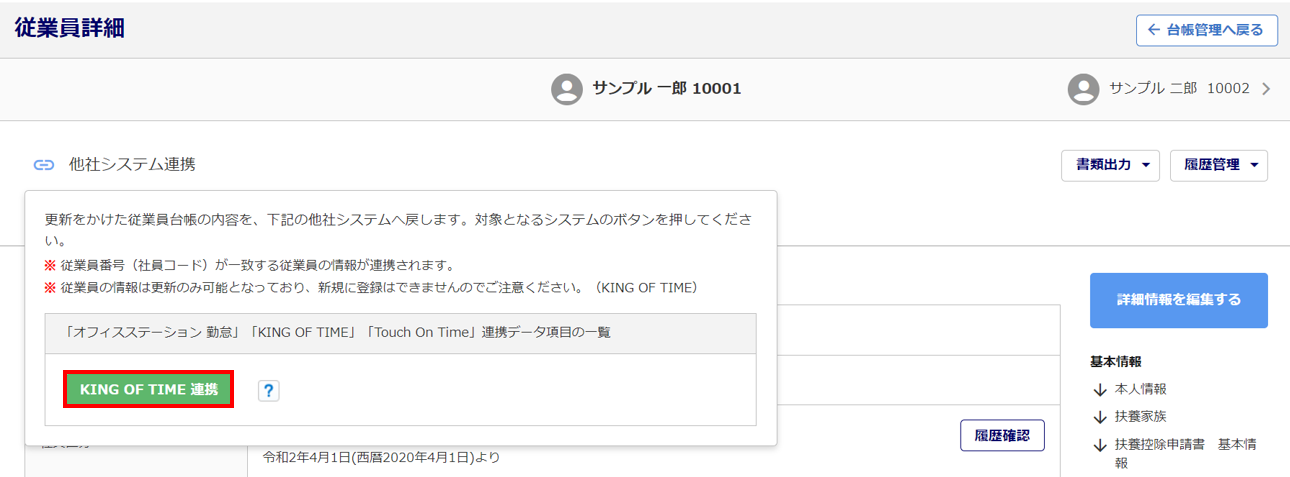Jump to 扶養控除申請書 基本情報 section
Image resolution: width=1290 pixels, height=477 pixels.
1185,454
